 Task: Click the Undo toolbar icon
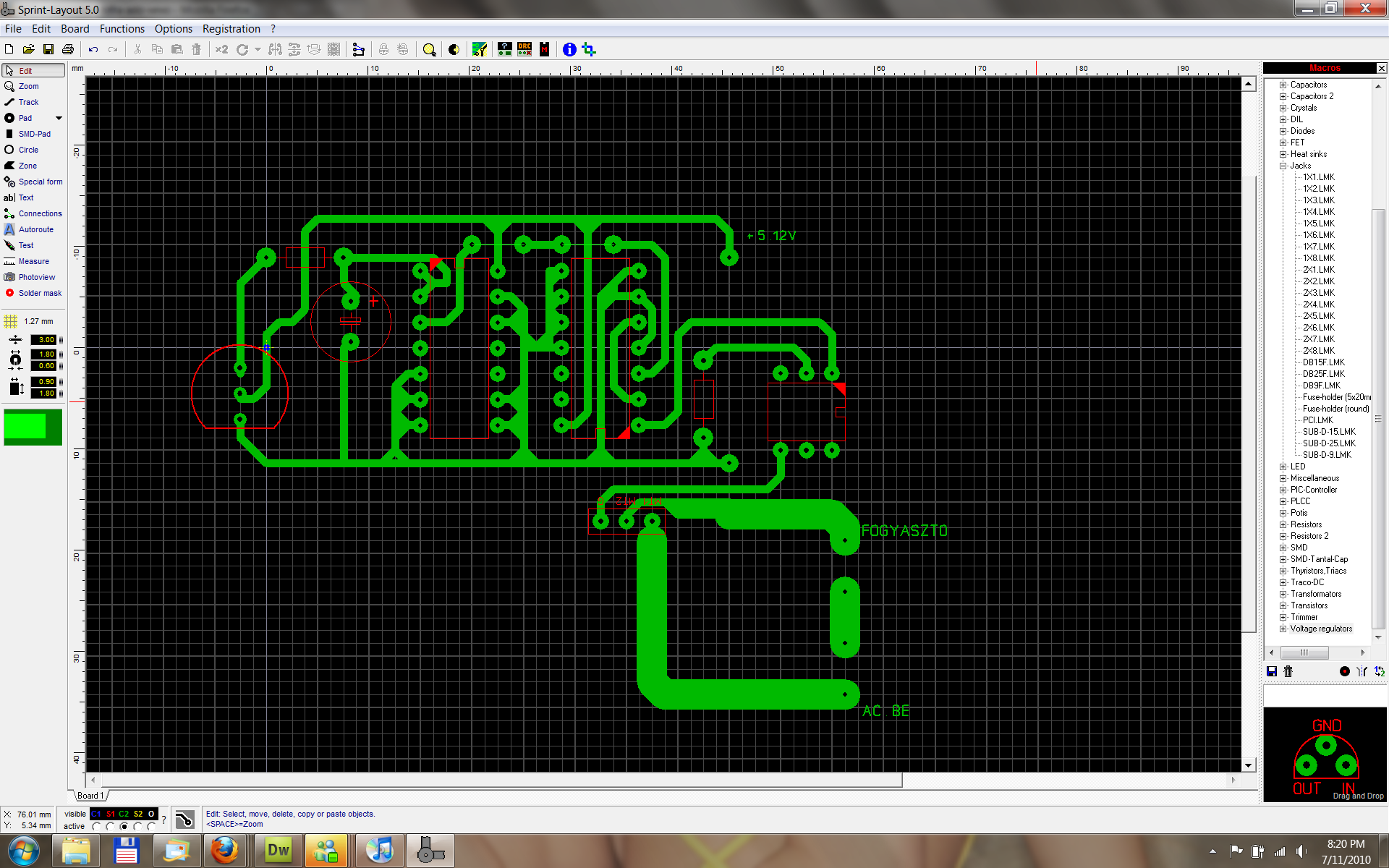click(93, 49)
